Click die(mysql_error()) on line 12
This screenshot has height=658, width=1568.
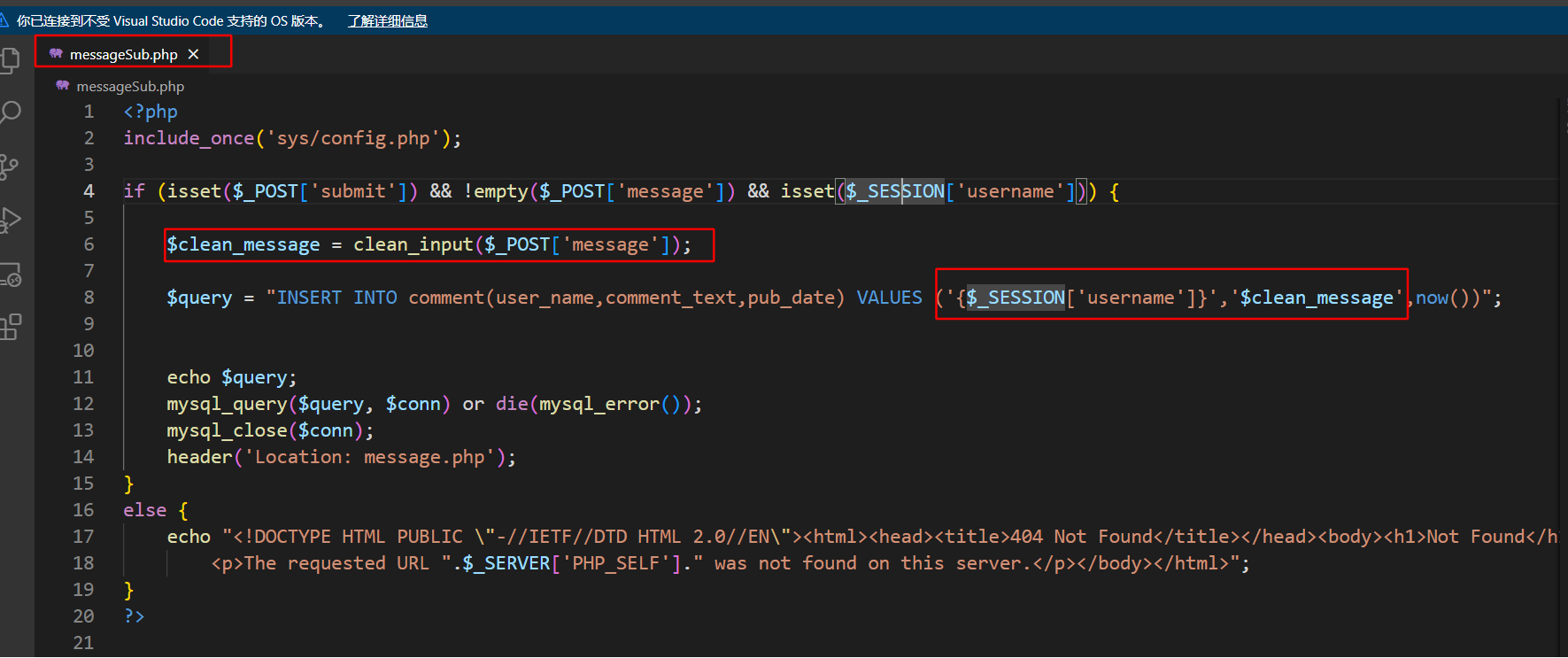coord(594,404)
